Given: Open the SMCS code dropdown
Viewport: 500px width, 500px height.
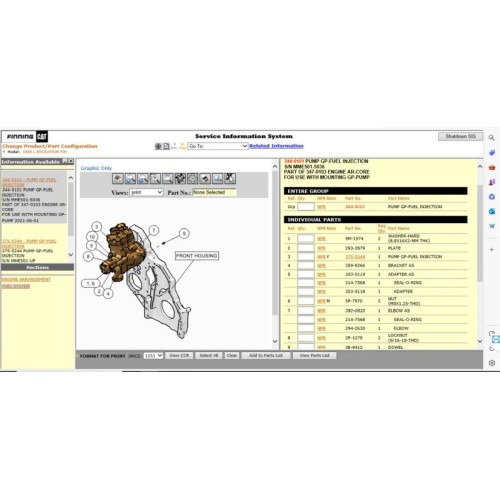Looking at the screenshot, I should [153, 356].
